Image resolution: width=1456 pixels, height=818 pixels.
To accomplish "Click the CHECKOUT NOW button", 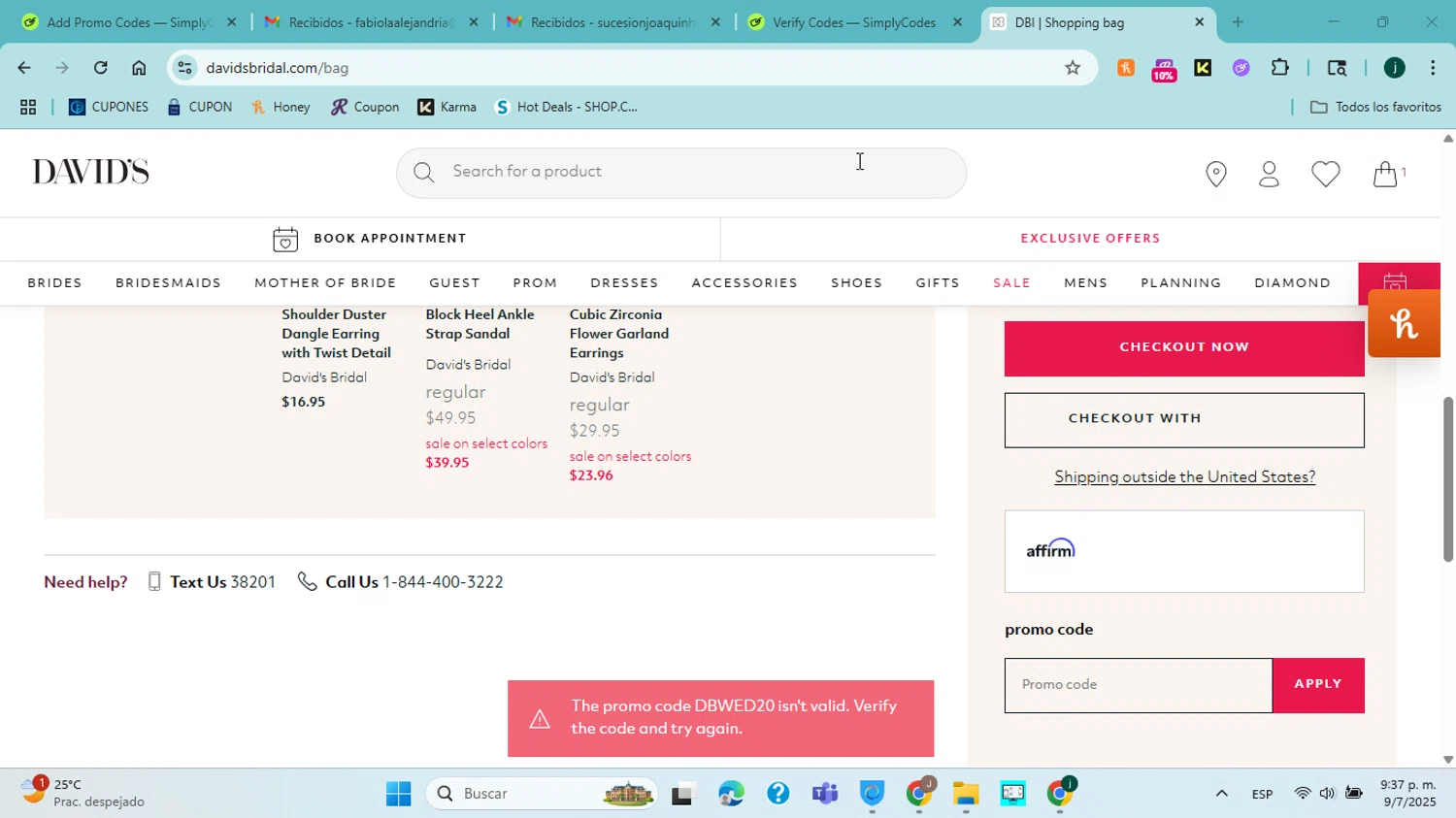I will click(1184, 347).
